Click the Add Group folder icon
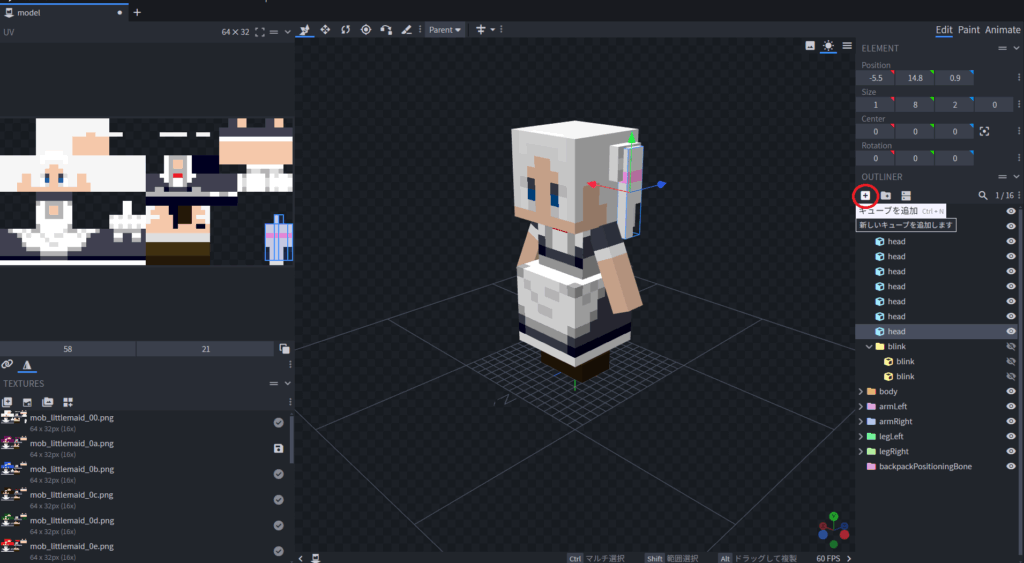The width and height of the screenshot is (1024, 563). [x=886, y=196]
